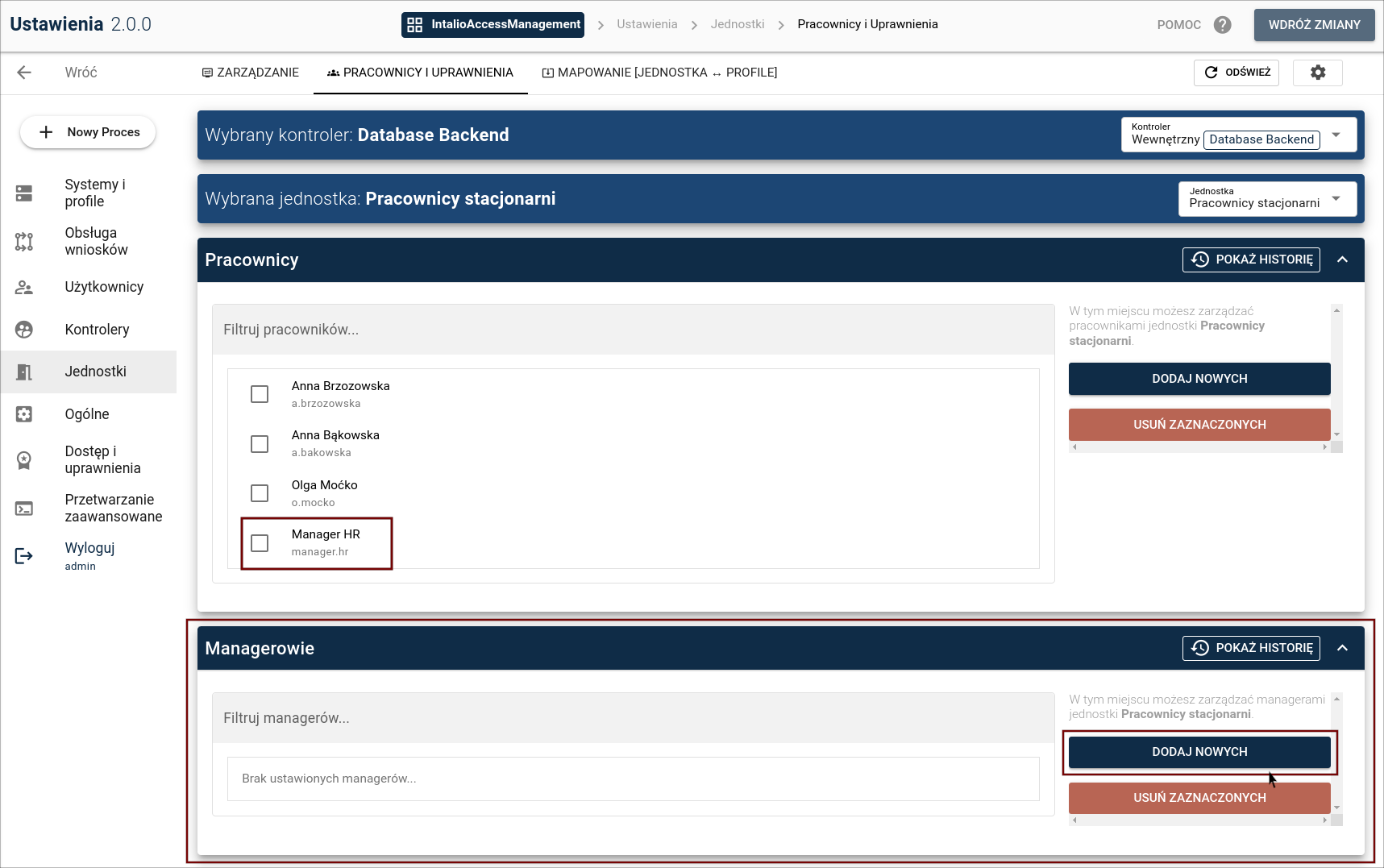Image resolution: width=1384 pixels, height=868 pixels.
Task: Click the Wyloguj logout icon
Action: 24,556
